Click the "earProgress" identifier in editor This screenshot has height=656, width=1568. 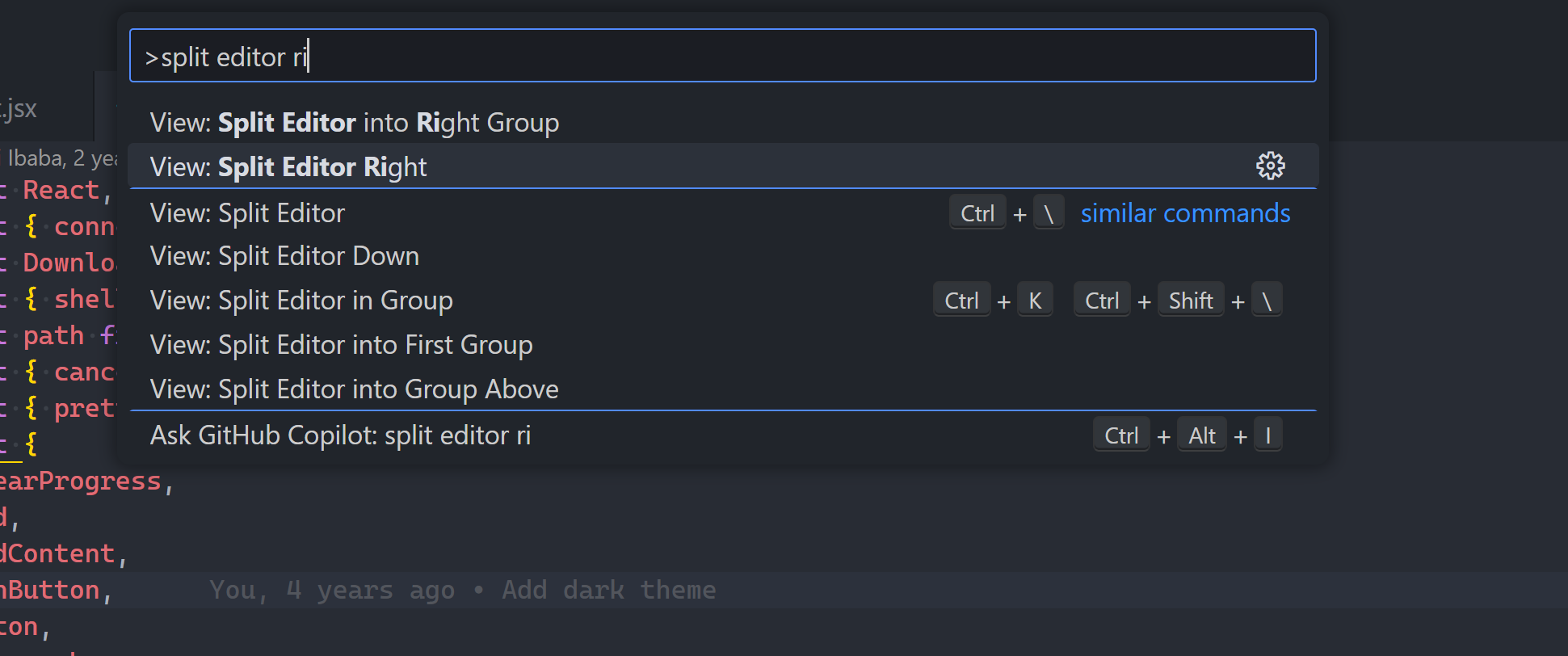click(81, 481)
